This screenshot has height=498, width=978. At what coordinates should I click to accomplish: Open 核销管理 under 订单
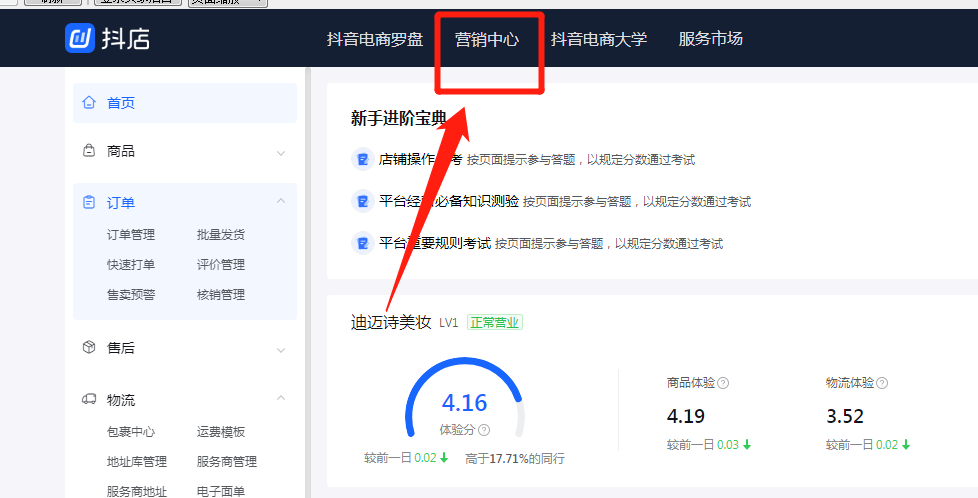[x=221, y=295]
